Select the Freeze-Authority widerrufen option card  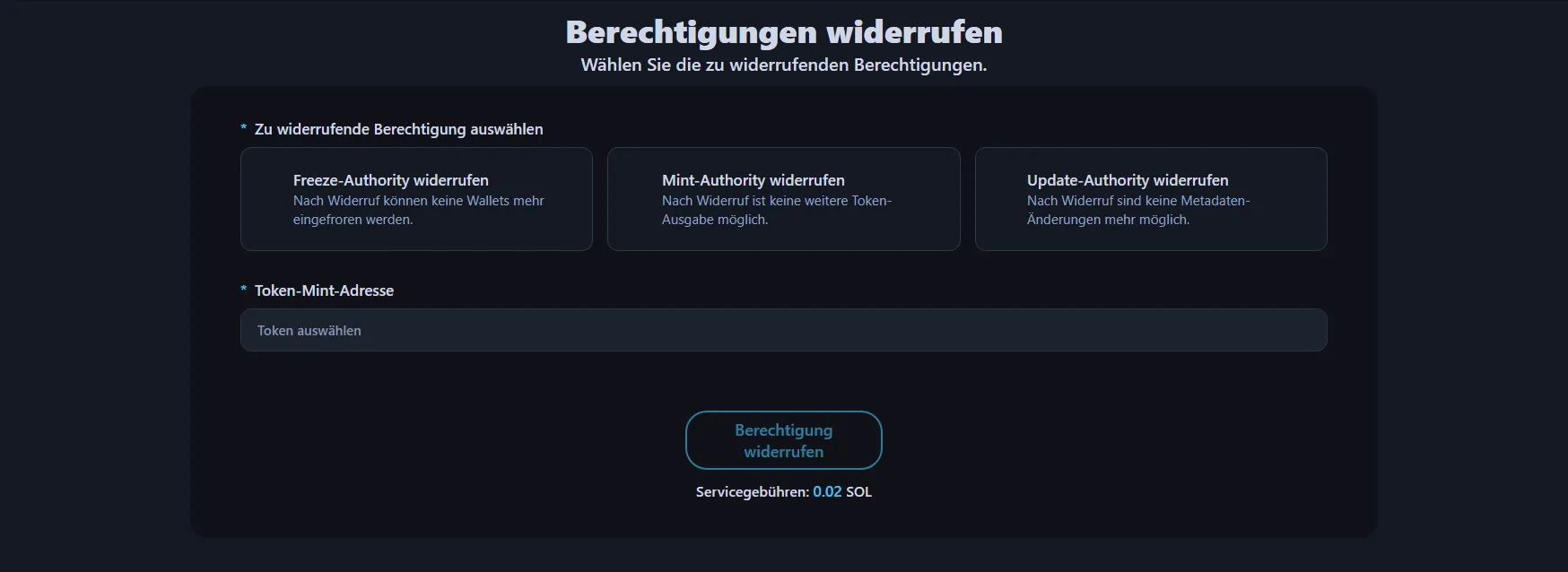(416, 199)
